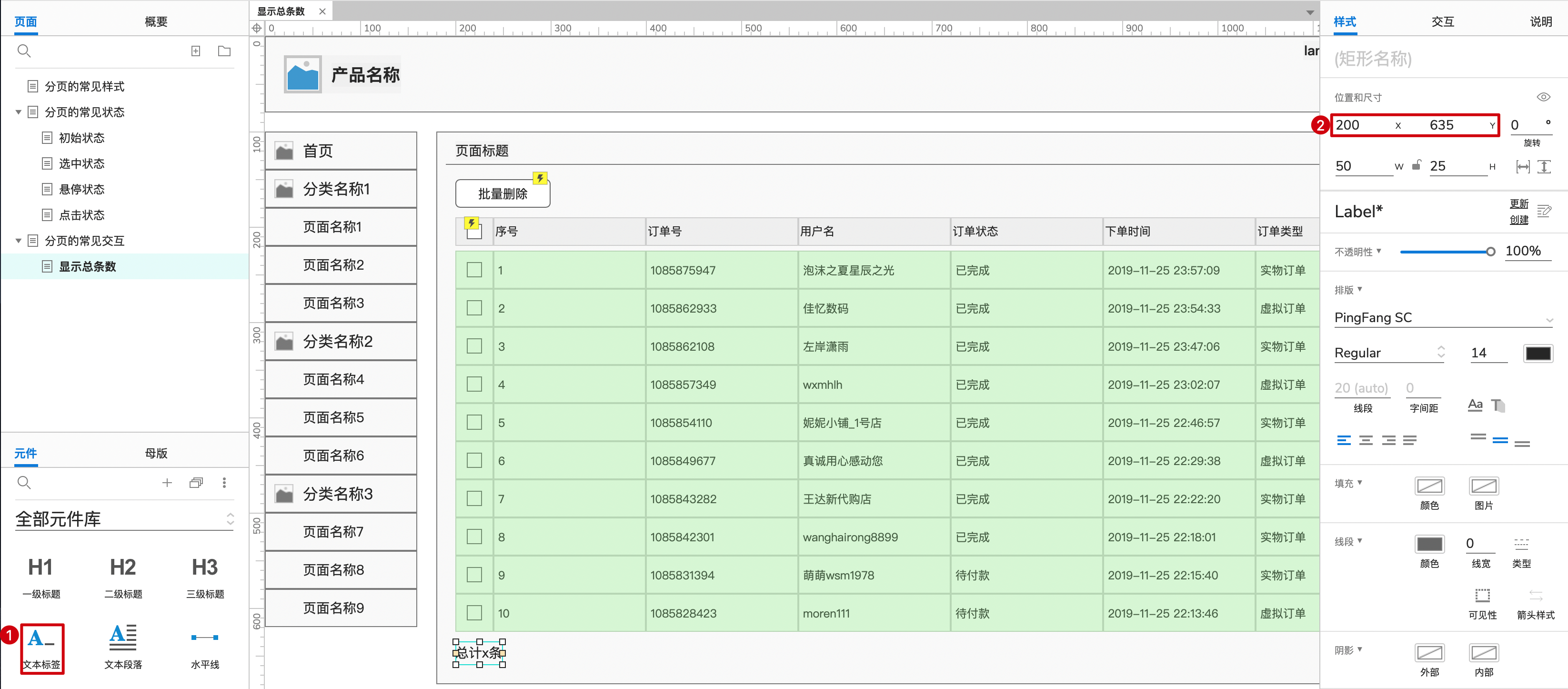This screenshot has width=1568, height=689.
Task: Collapse the 排版 typography section
Action: pos(1360,289)
